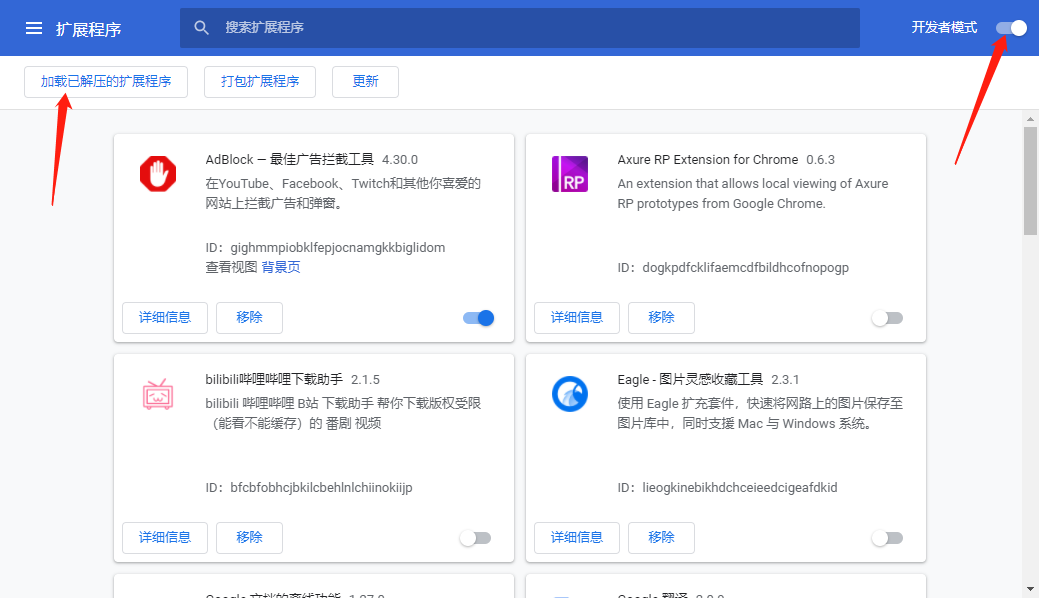Click the scrollbar down arrow

[x=1030, y=589]
